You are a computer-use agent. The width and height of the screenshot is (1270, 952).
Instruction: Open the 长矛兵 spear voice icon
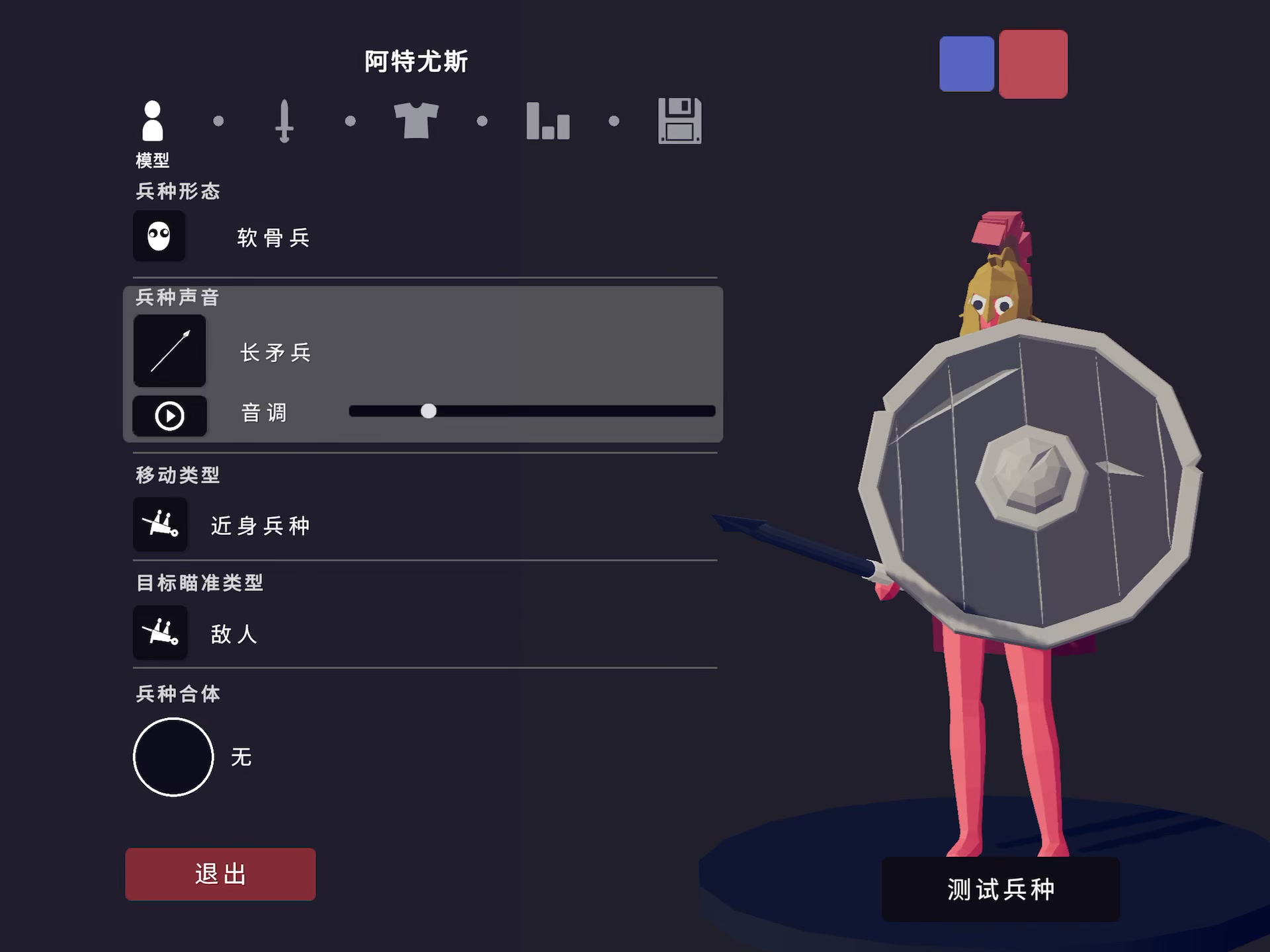pos(169,351)
